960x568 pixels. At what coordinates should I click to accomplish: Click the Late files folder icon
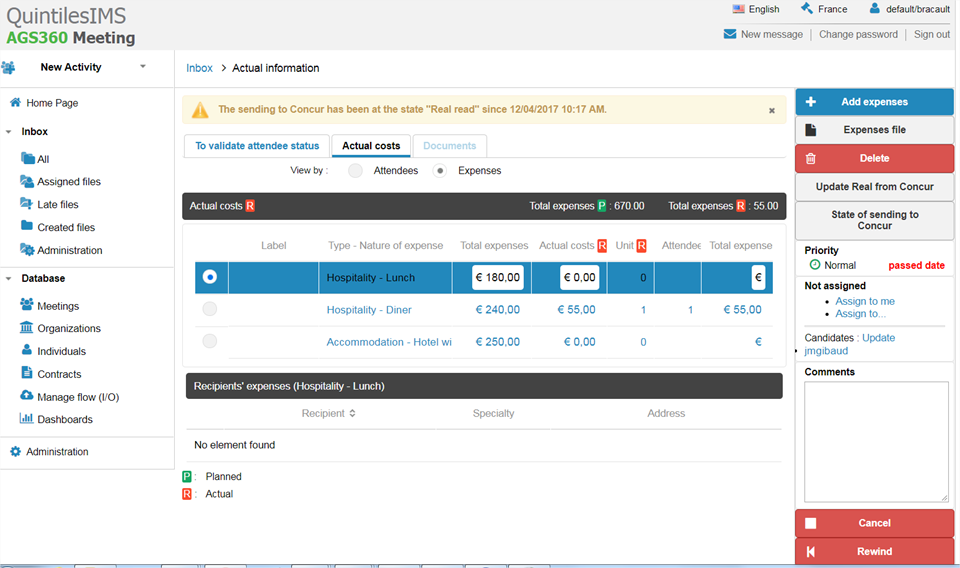[27, 204]
